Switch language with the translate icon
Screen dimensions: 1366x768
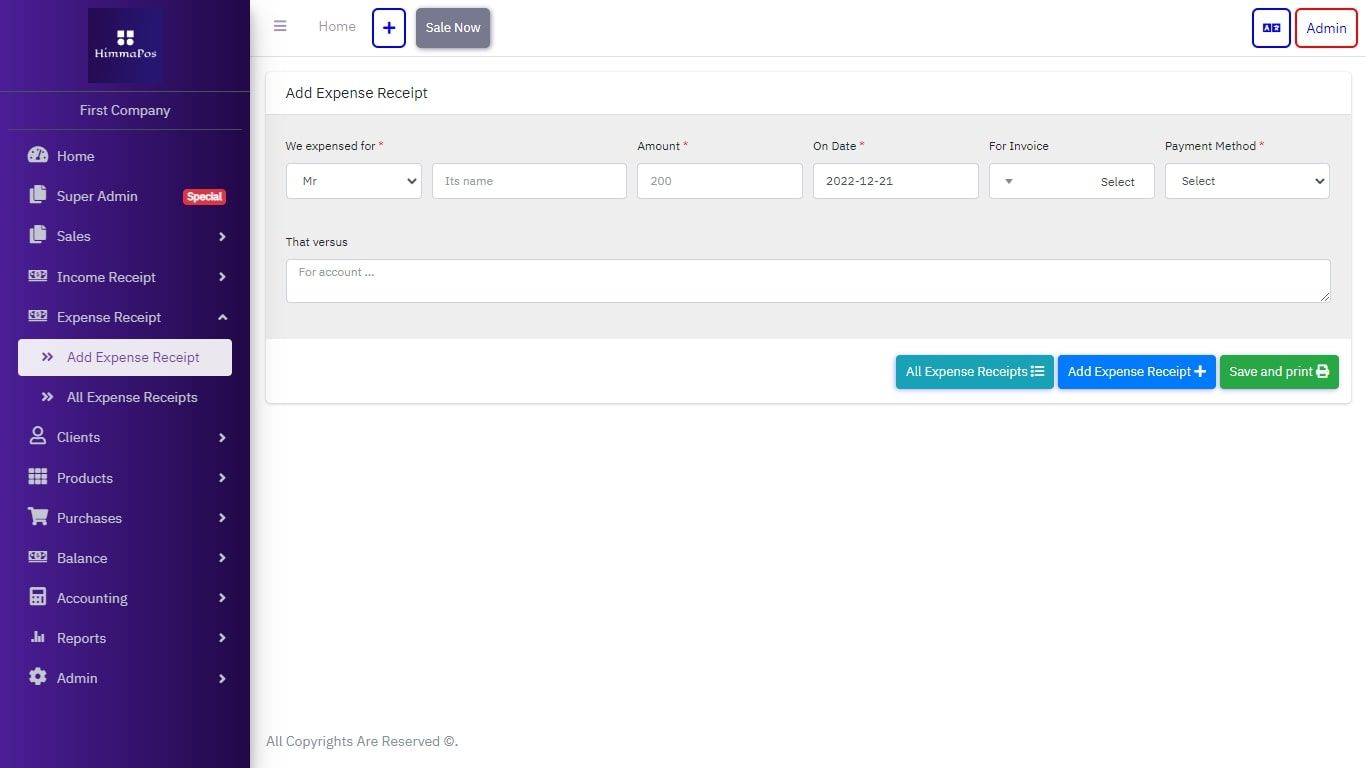1271,28
